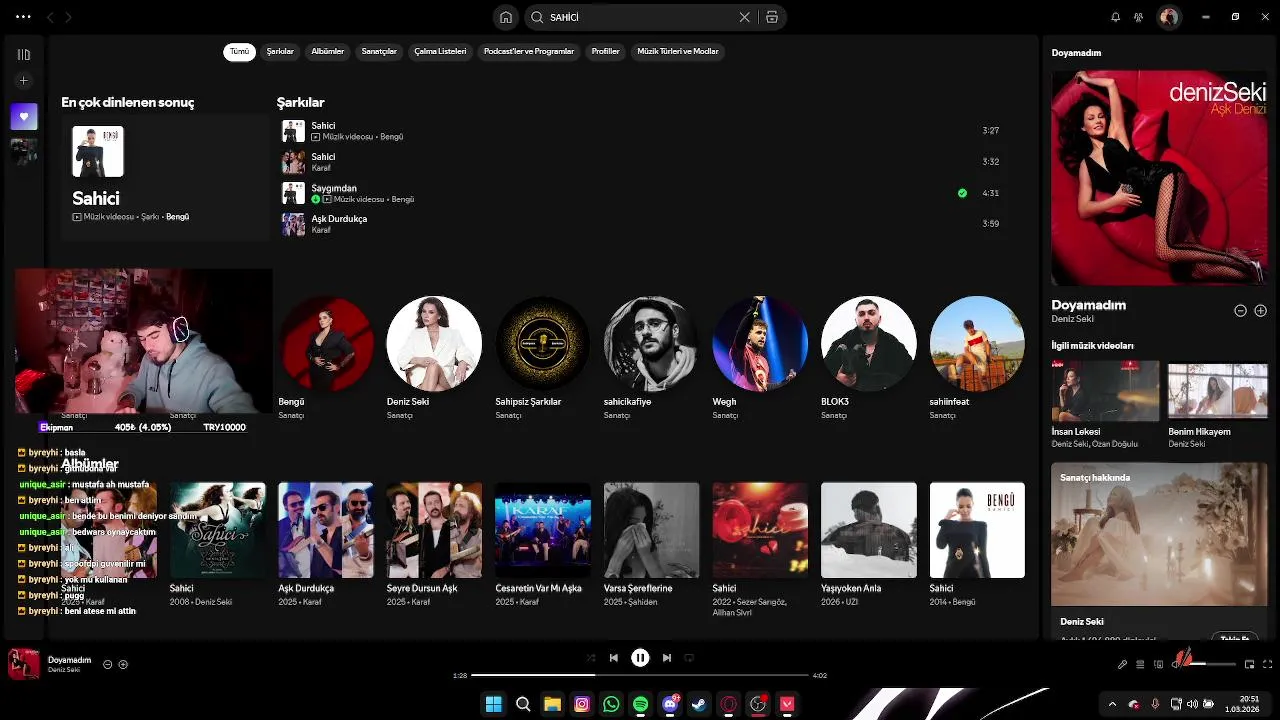The image size is (1280, 720).
Task: Open the Benim Hikayem related video
Action: [x=1218, y=404]
